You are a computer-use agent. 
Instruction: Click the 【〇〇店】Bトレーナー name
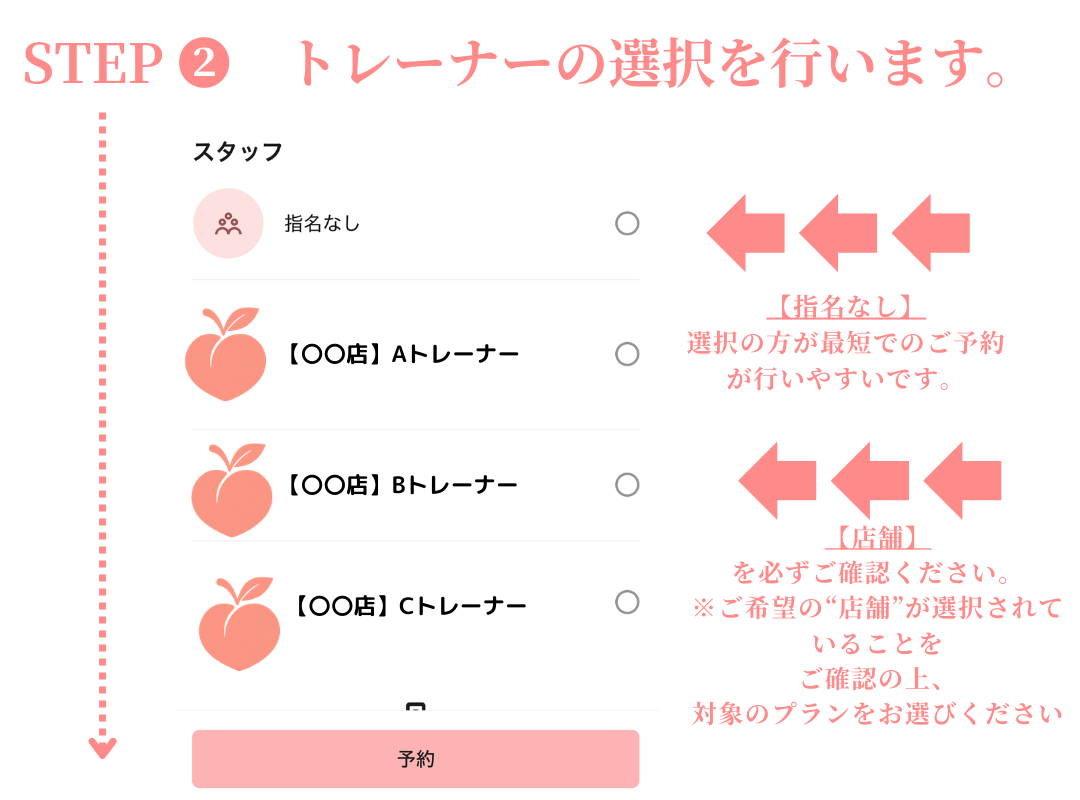[401, 486]
